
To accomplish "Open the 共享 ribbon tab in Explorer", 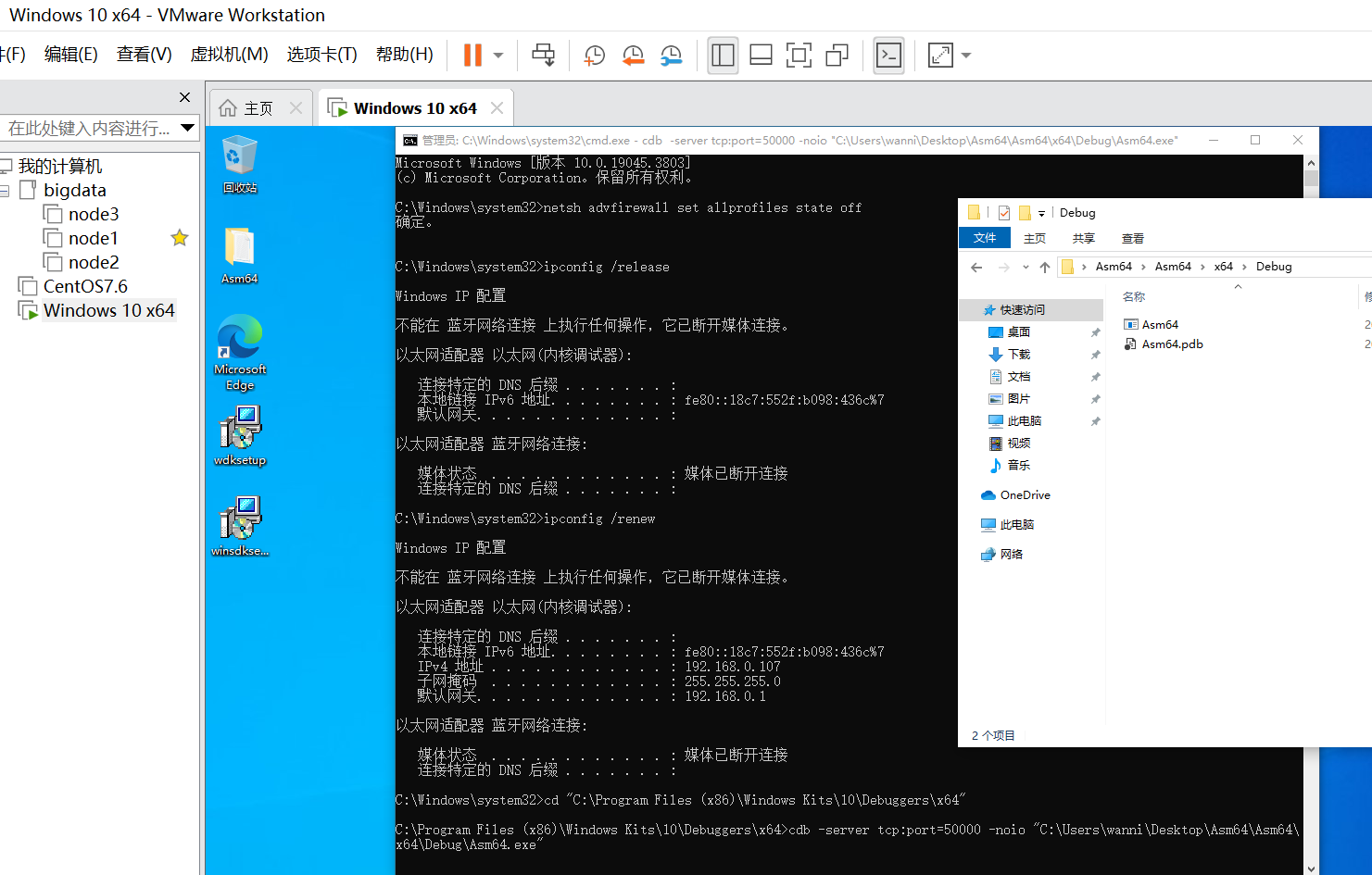I will 1084,238.
